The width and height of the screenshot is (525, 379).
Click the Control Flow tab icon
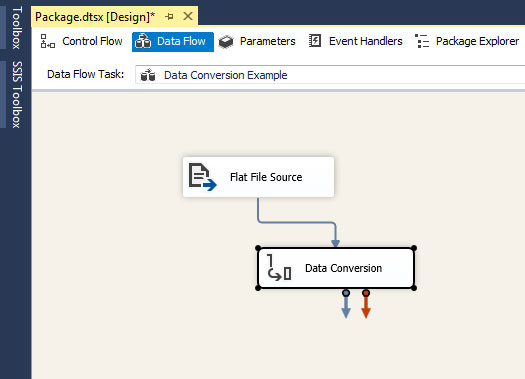[48, 41]
